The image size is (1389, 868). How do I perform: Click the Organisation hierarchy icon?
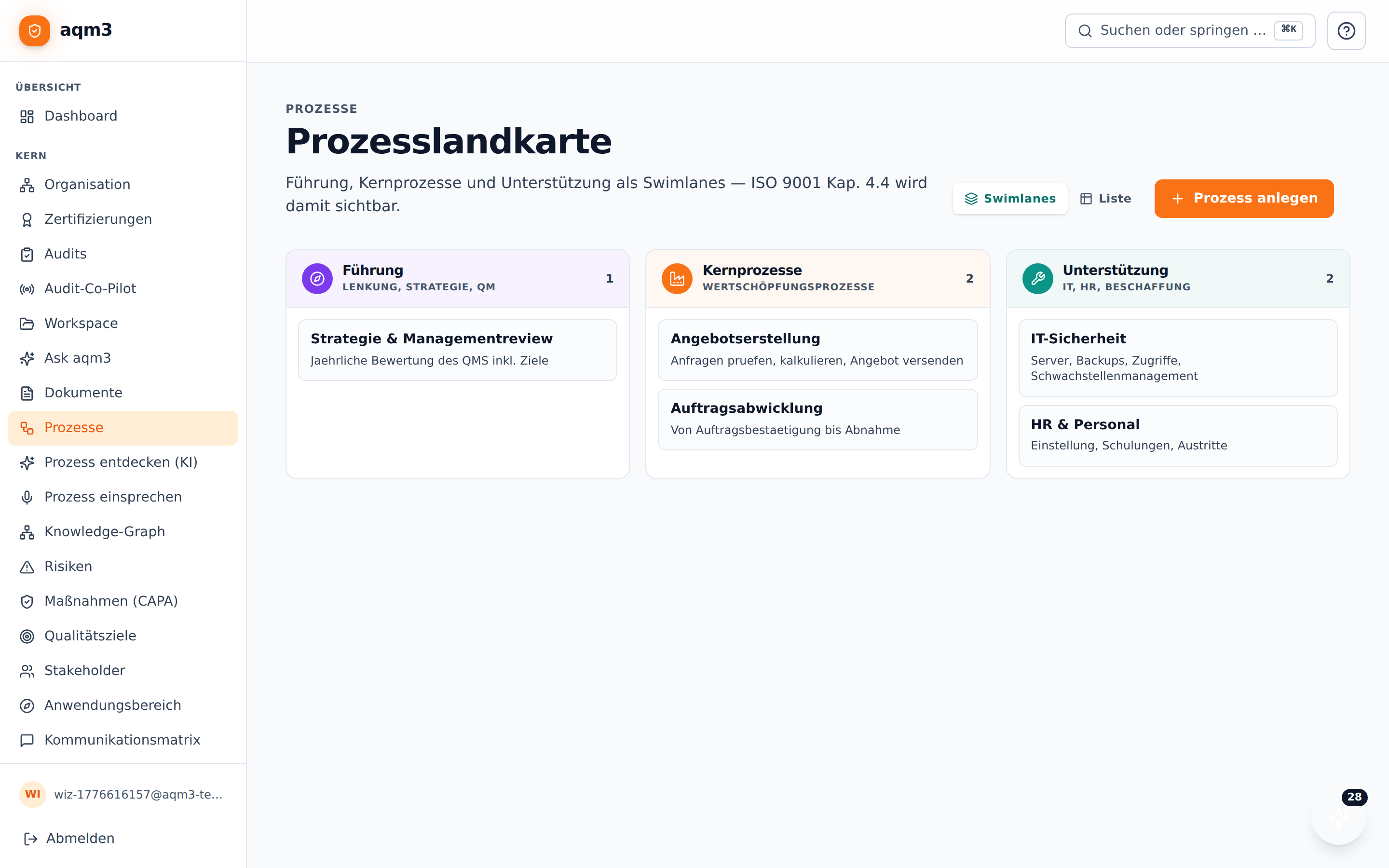(27, 185)
